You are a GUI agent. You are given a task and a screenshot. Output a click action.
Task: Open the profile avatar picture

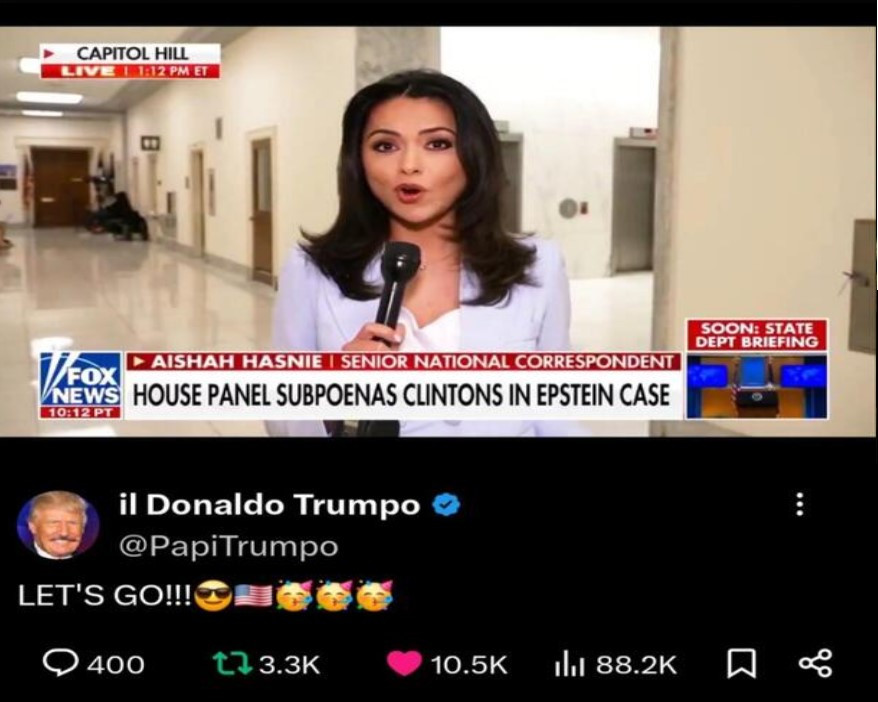(x=58, y=525)
